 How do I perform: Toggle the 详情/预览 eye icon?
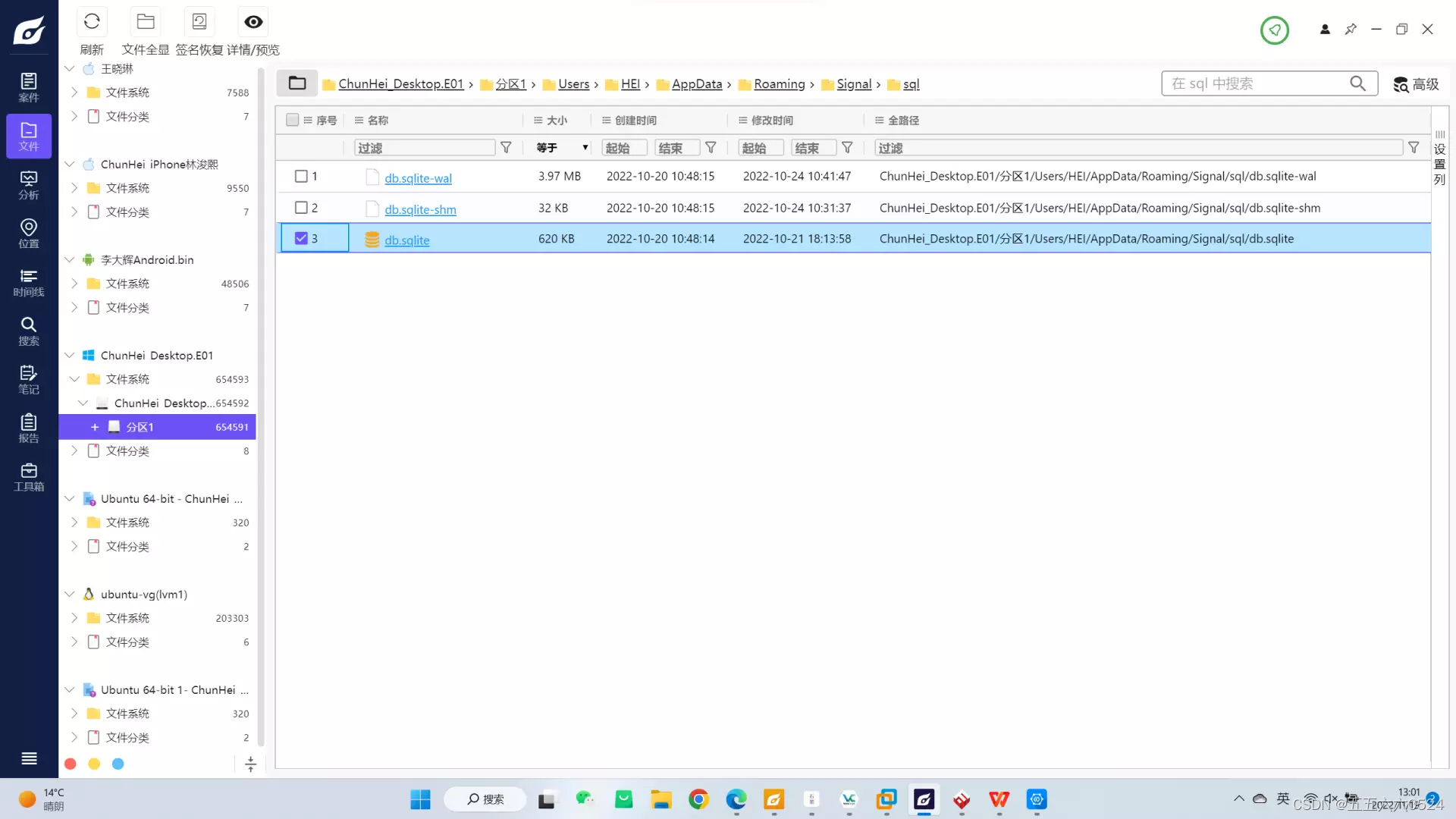pos(253,22)
